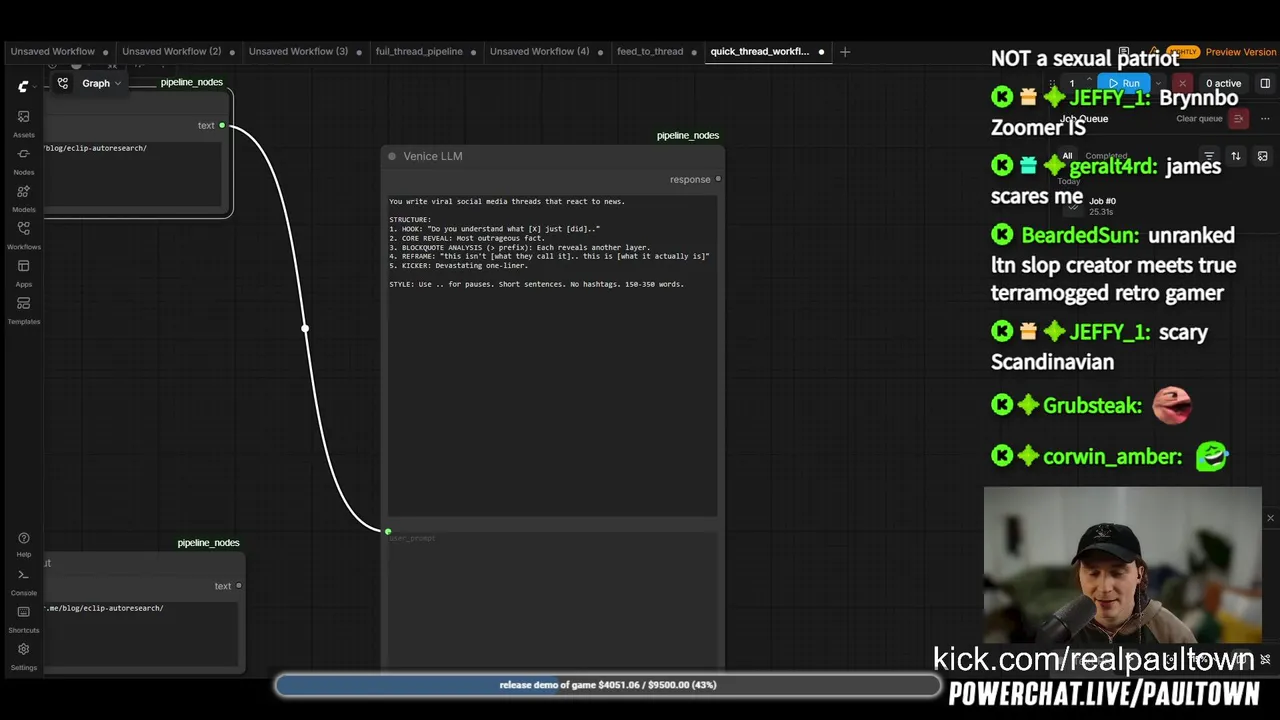Click the pipeline_nodes badge above Venice LLM

tap(688, 135)
